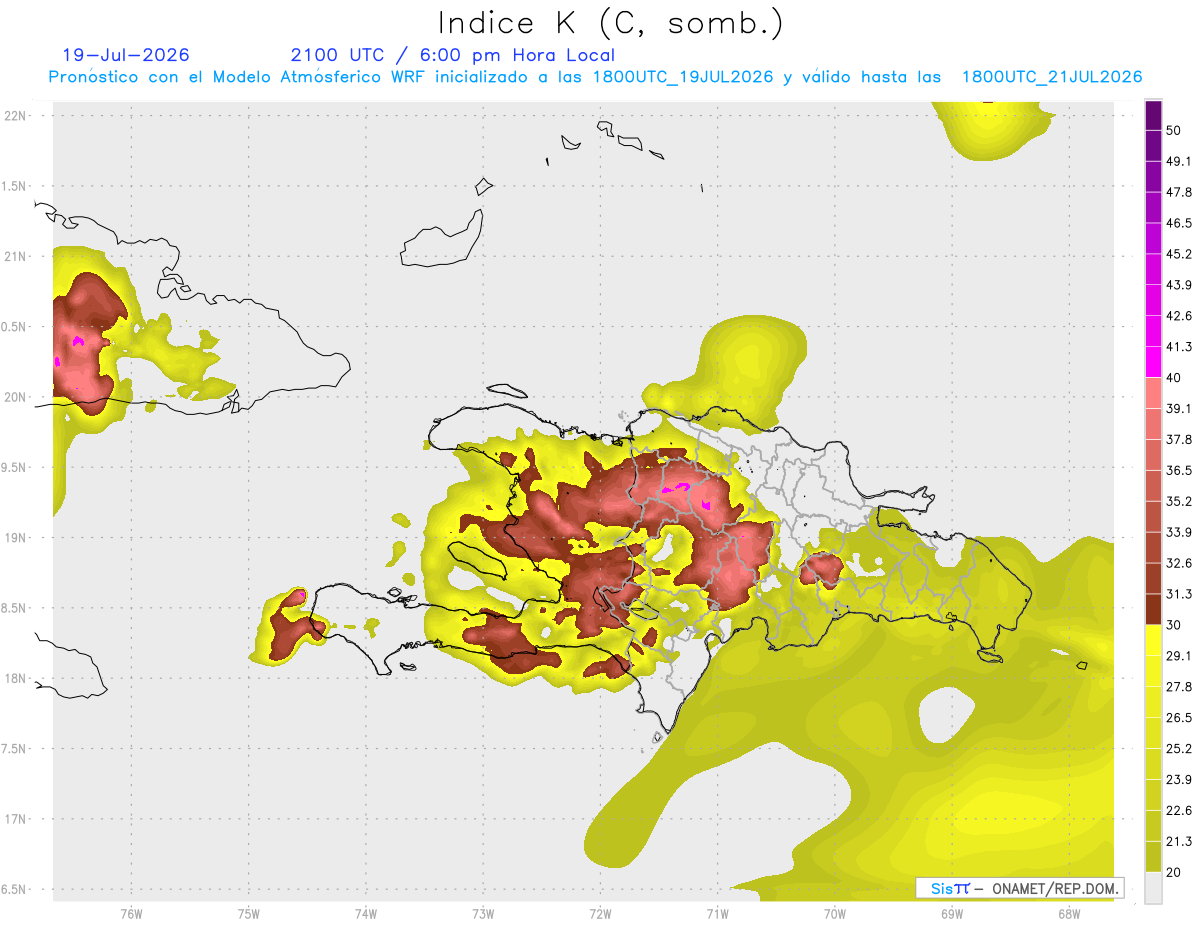Click the colorbar value "21.3"
The image size is (1200, 927).
(1178, 842)
